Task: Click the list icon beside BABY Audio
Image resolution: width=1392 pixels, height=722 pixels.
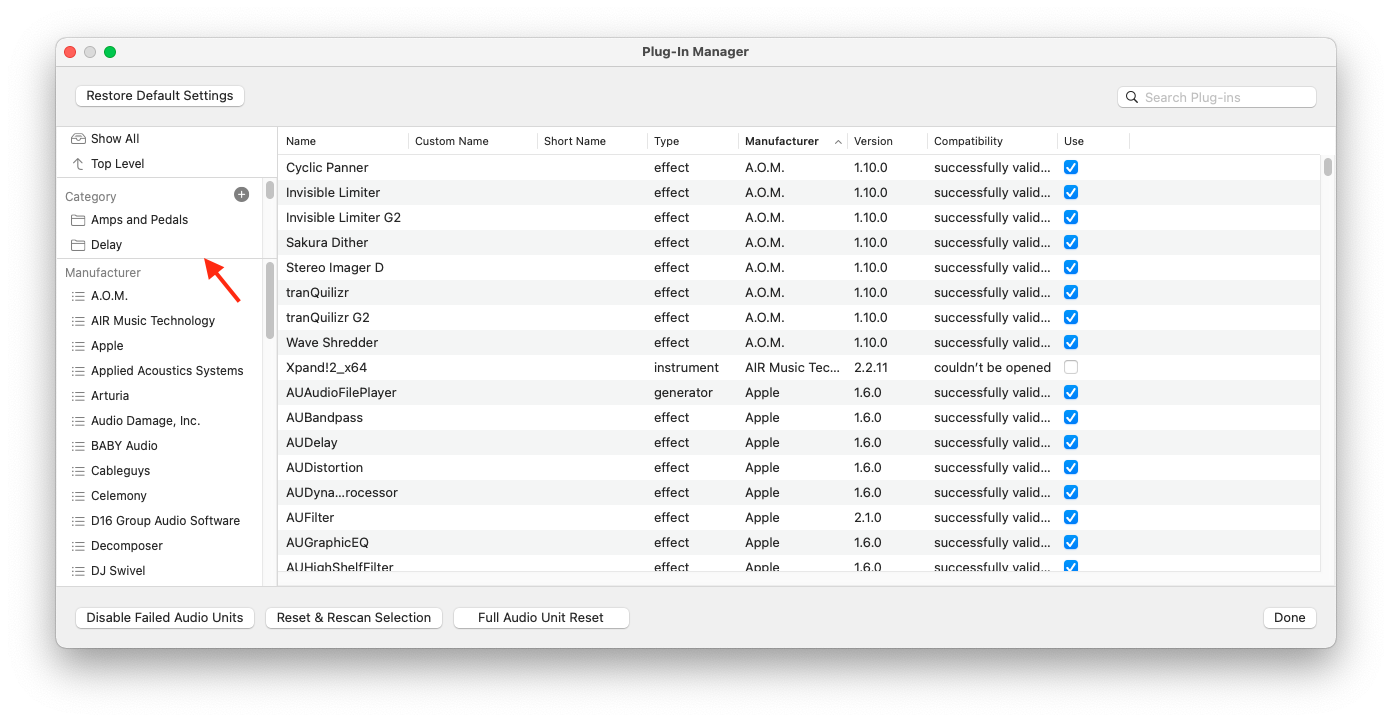Action: (78, 446)
